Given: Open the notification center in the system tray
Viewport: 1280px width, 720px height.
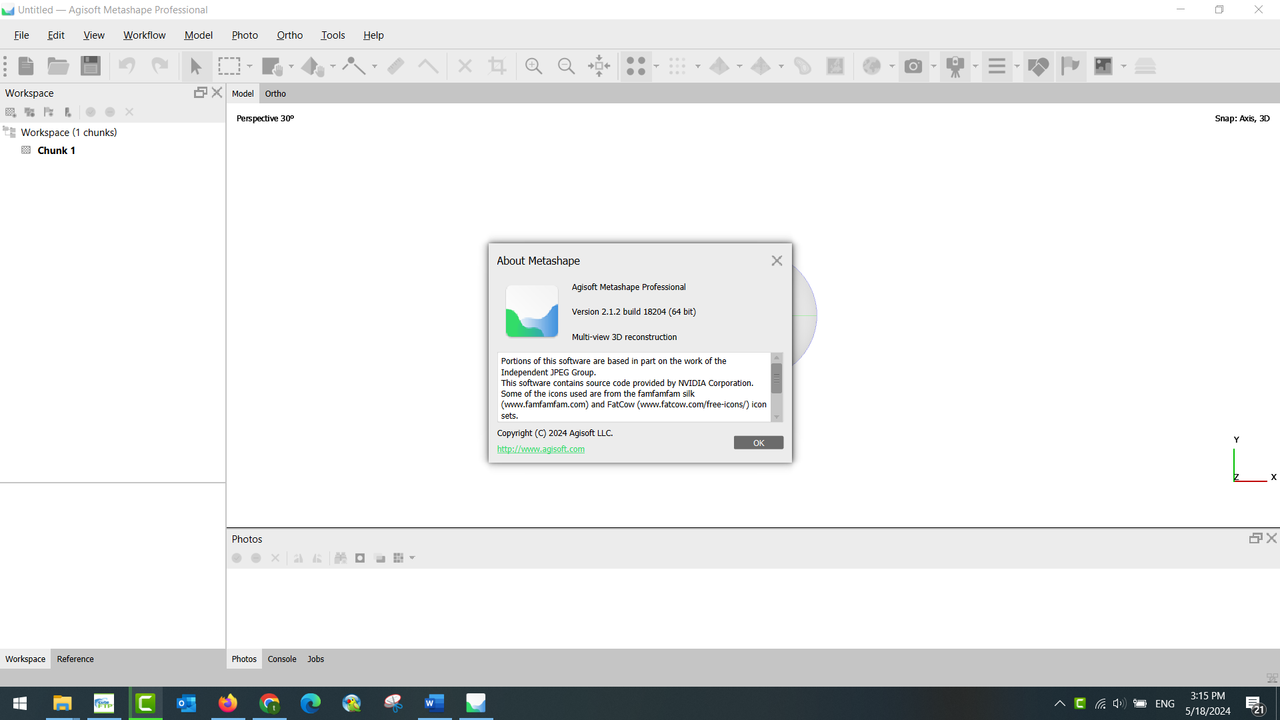Looking at the screenshot, I should pyautogui.click(x=1255, y=704).
